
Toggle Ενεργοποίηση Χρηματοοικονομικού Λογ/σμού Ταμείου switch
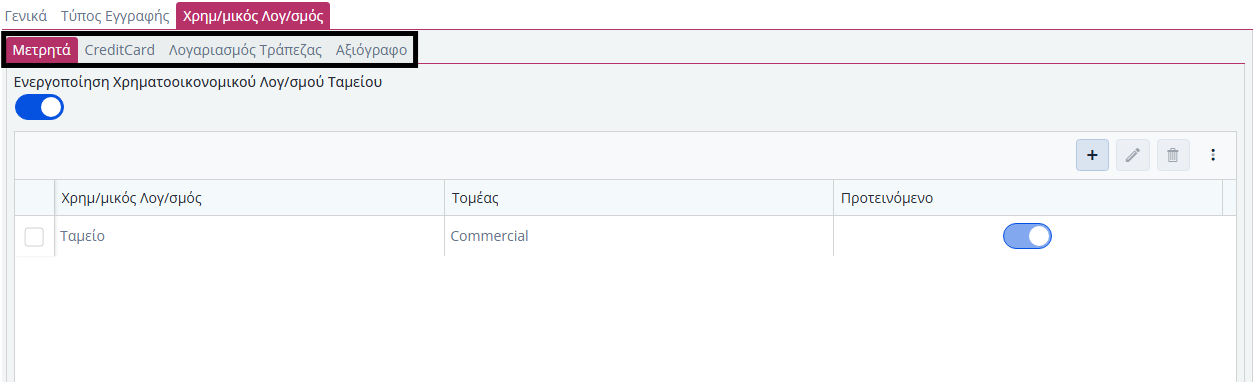pos(39,107)
